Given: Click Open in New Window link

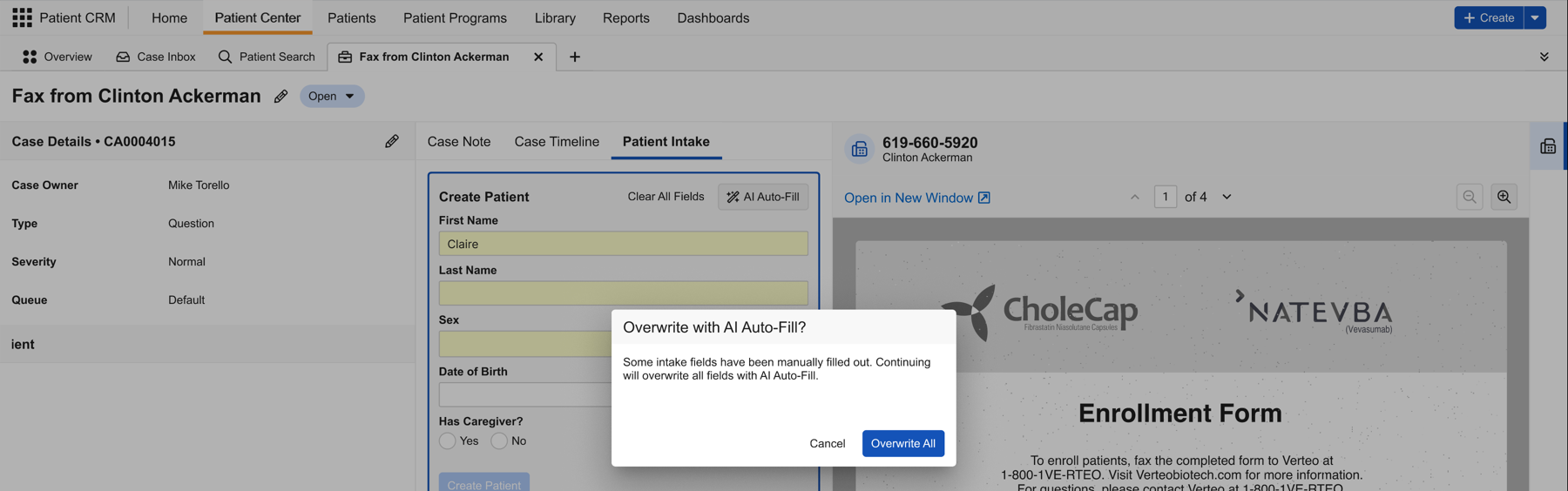Looking at the screenshot, I should pos(916,198).
